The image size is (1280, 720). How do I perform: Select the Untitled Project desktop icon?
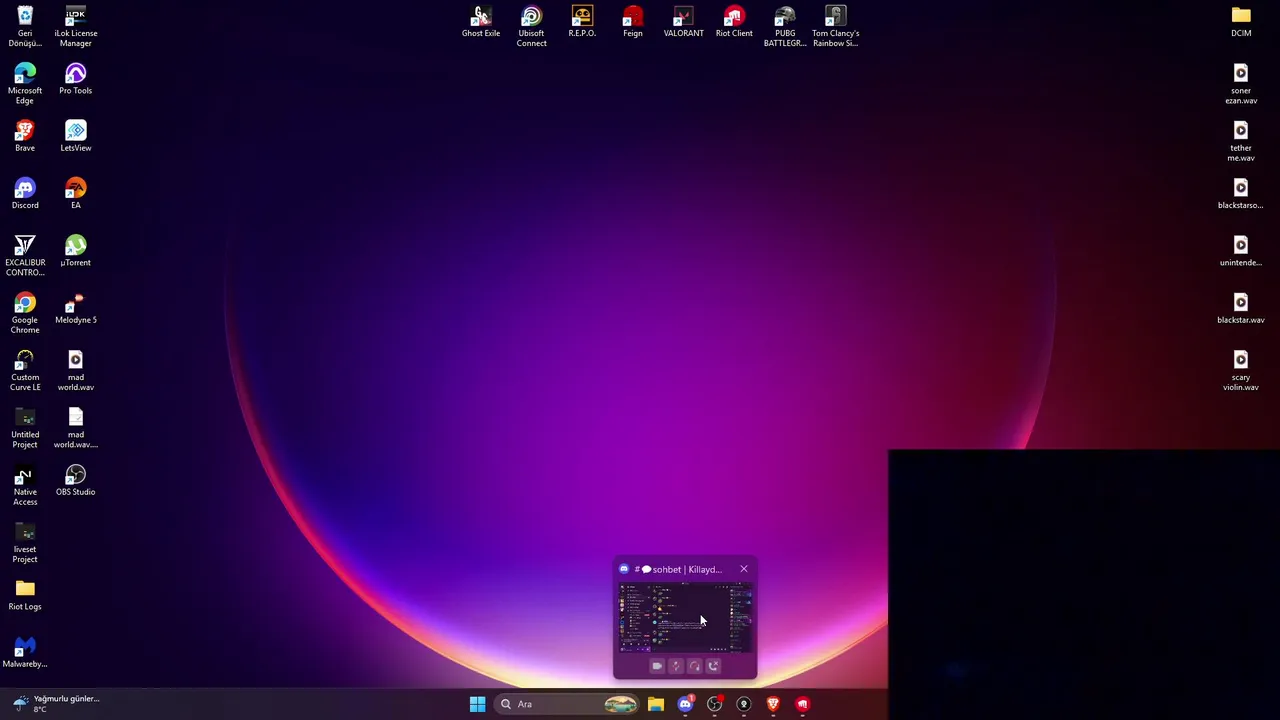(25, 428)
